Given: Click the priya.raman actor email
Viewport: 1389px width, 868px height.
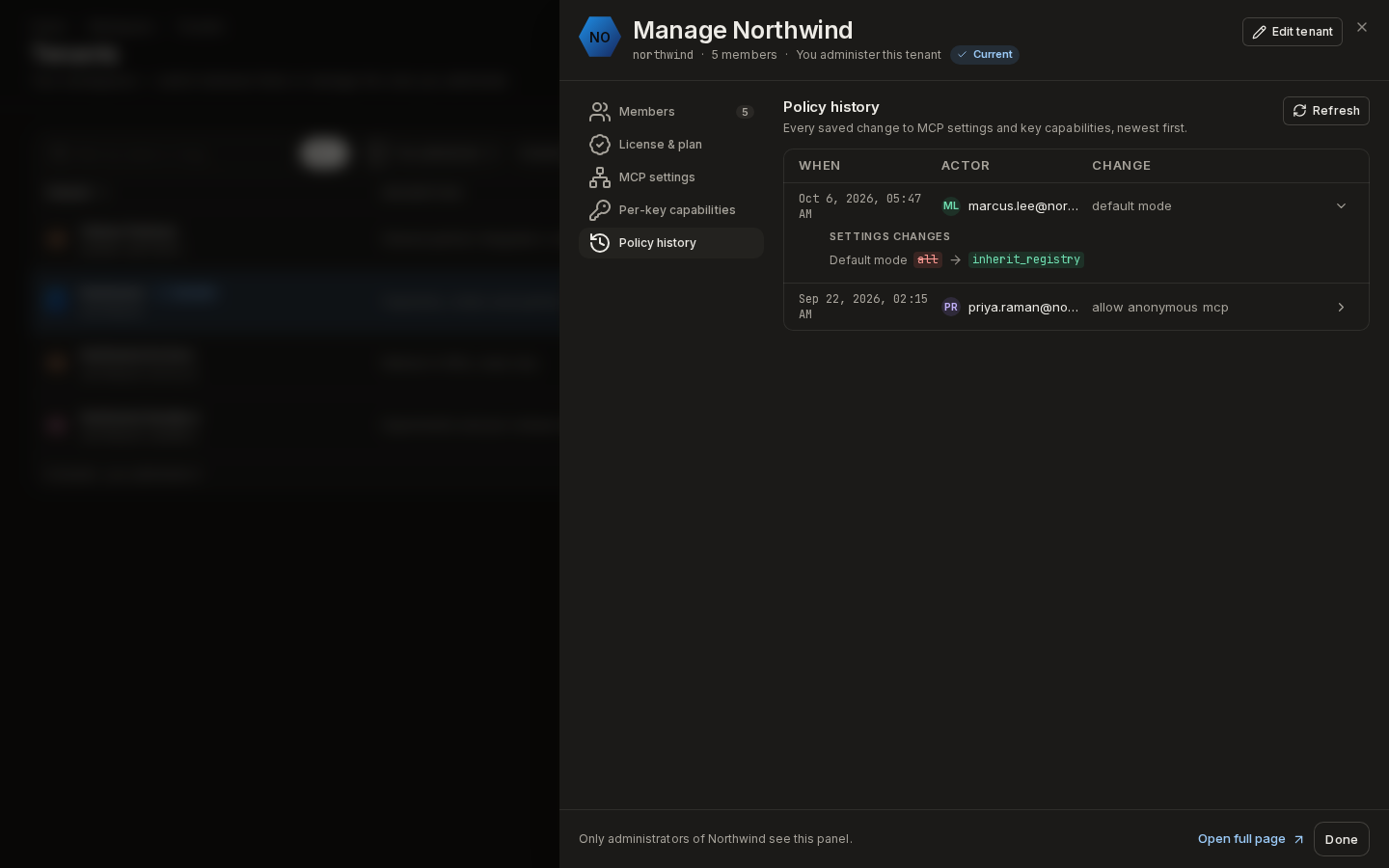Looking at the screenshot, I should [1023, 307].
